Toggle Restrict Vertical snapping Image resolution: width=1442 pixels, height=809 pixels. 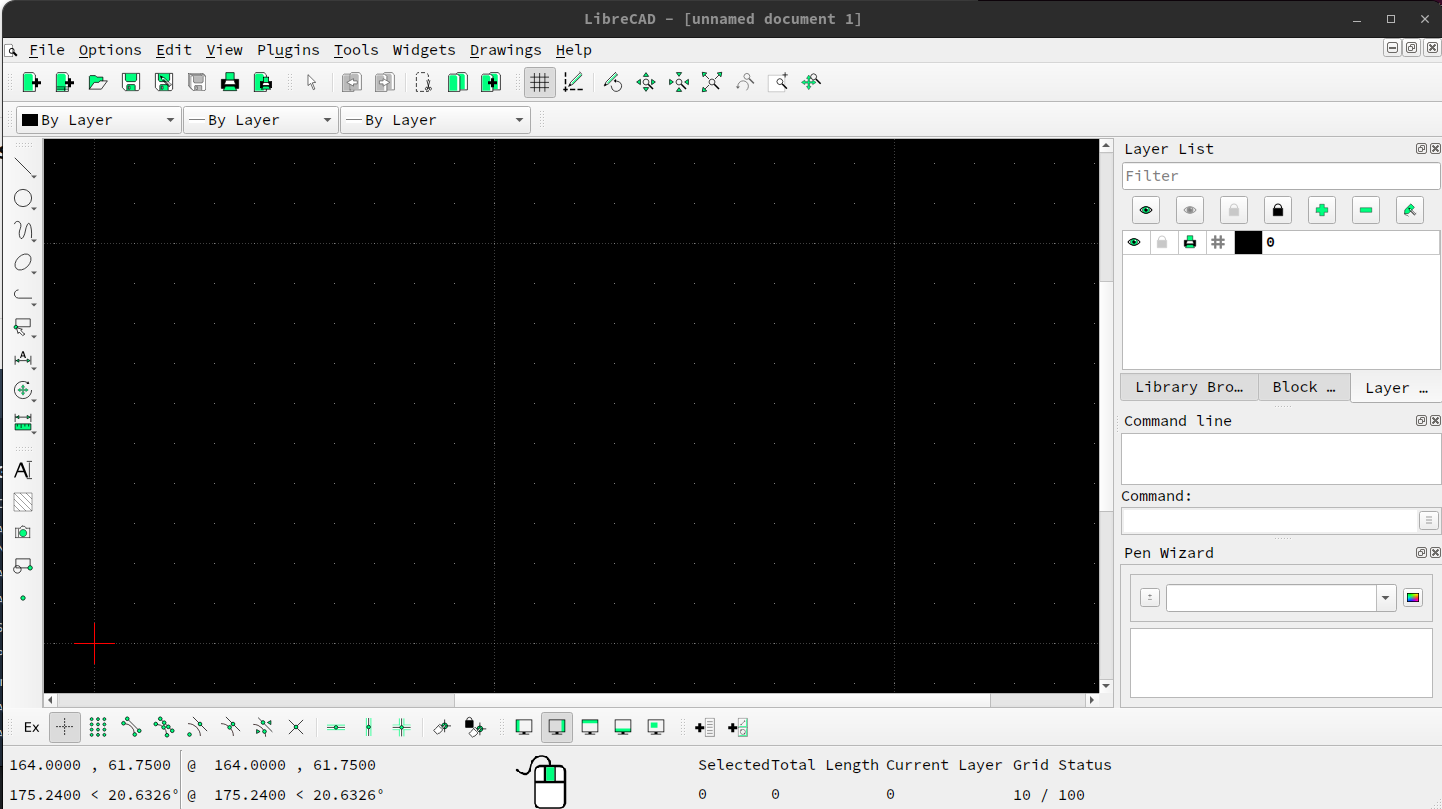coord(369,727)
